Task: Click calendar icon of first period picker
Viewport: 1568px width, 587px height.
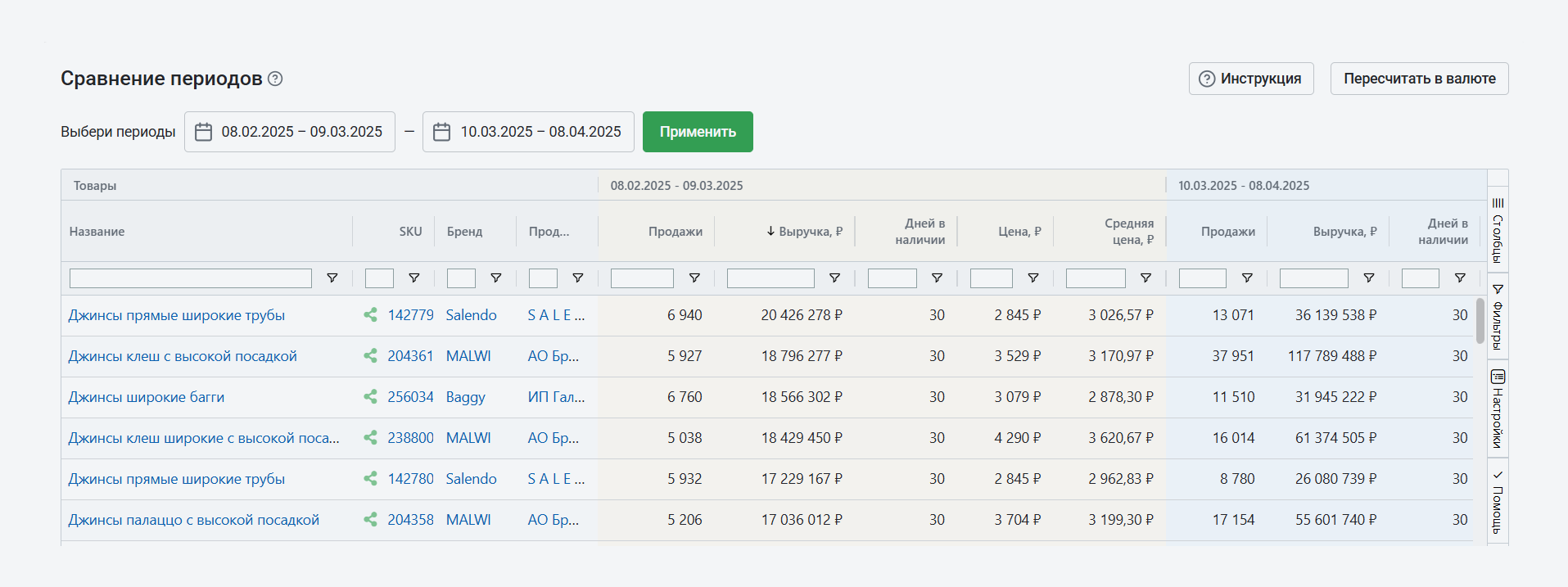Action: point(203,132)
